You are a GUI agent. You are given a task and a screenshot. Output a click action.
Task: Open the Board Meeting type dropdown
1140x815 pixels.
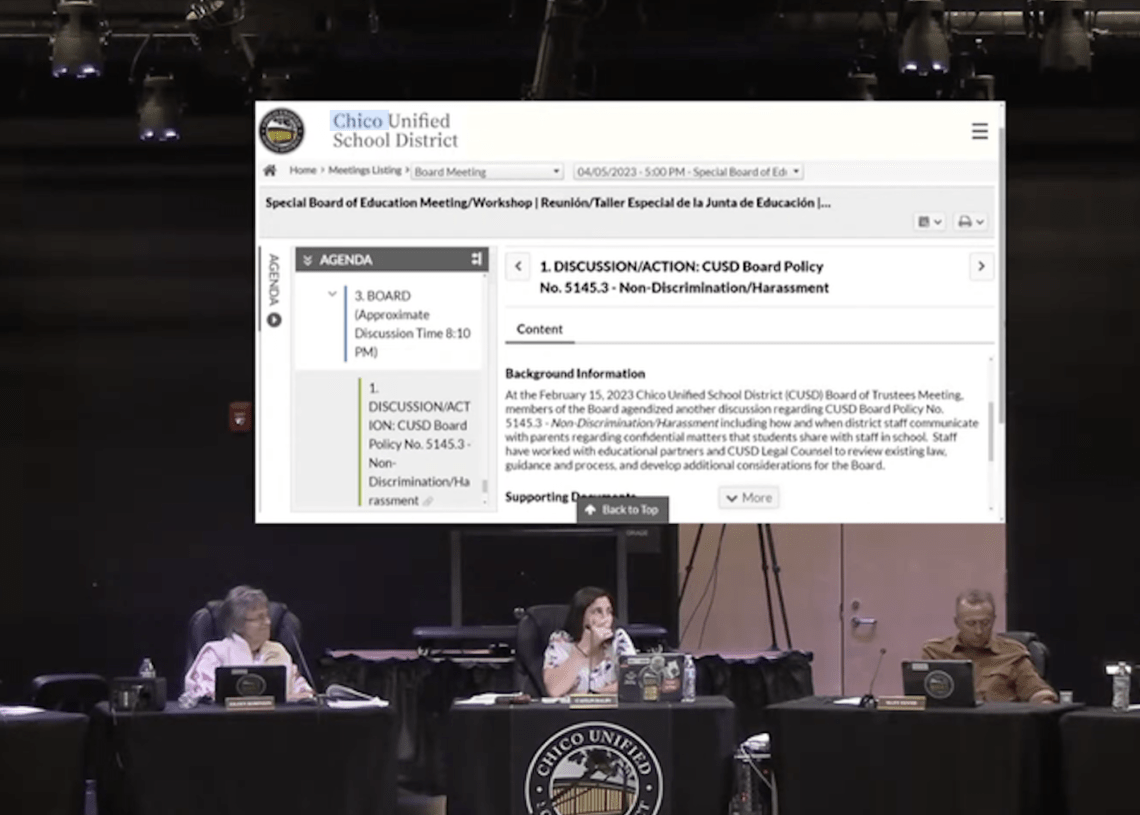point(486,172)
